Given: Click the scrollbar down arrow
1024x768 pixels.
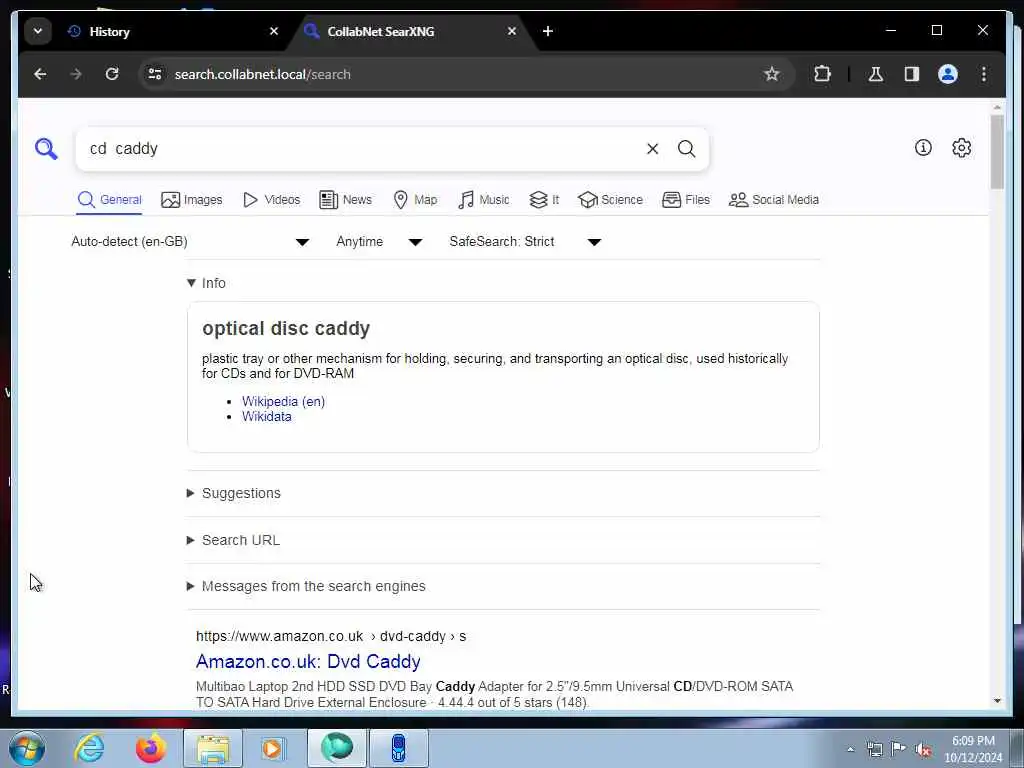Looking at the screenshot, I should pos(997,701).
